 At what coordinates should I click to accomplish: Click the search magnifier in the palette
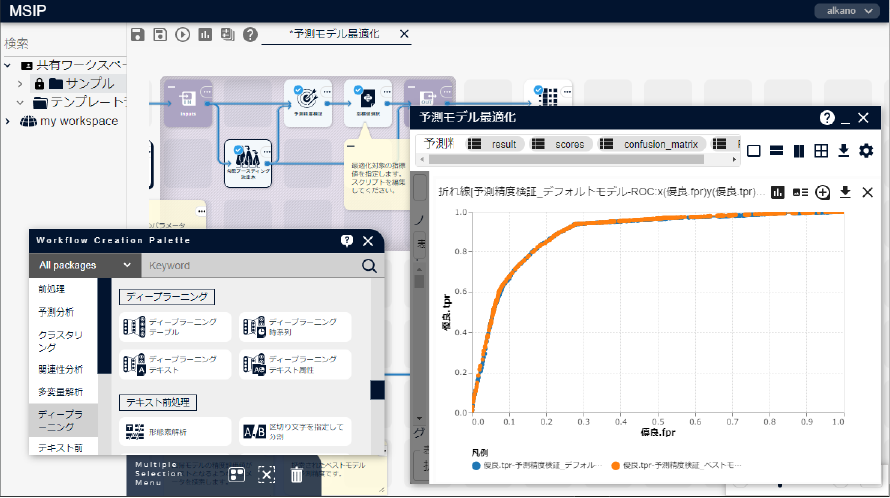click(369, 266)
